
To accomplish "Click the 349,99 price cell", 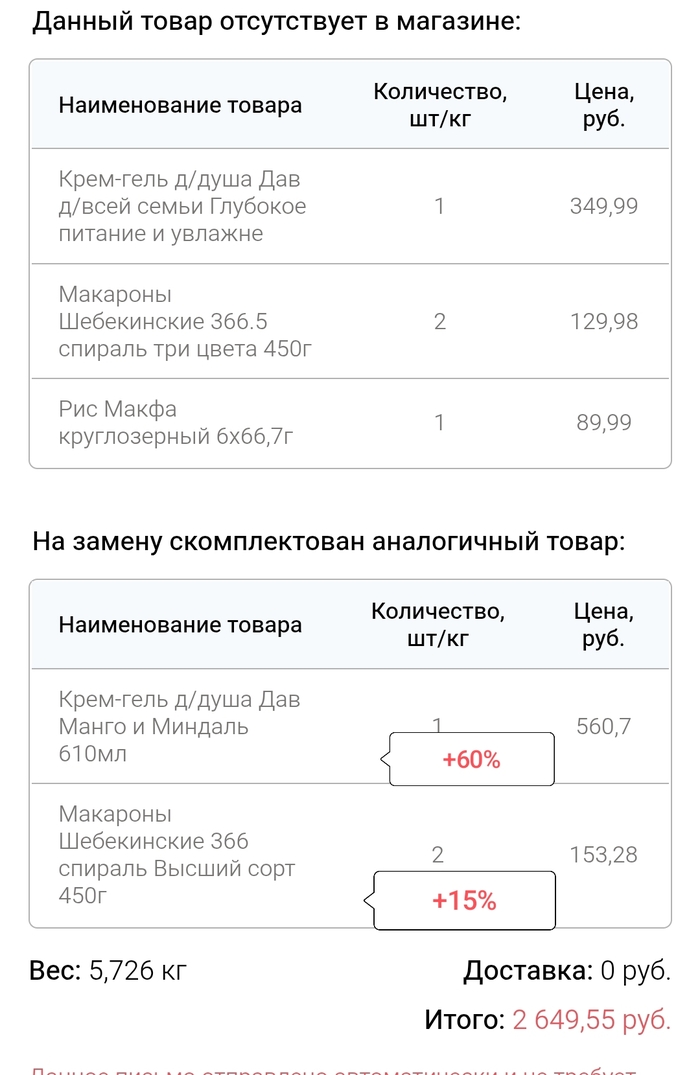I will tap(603, 207).
